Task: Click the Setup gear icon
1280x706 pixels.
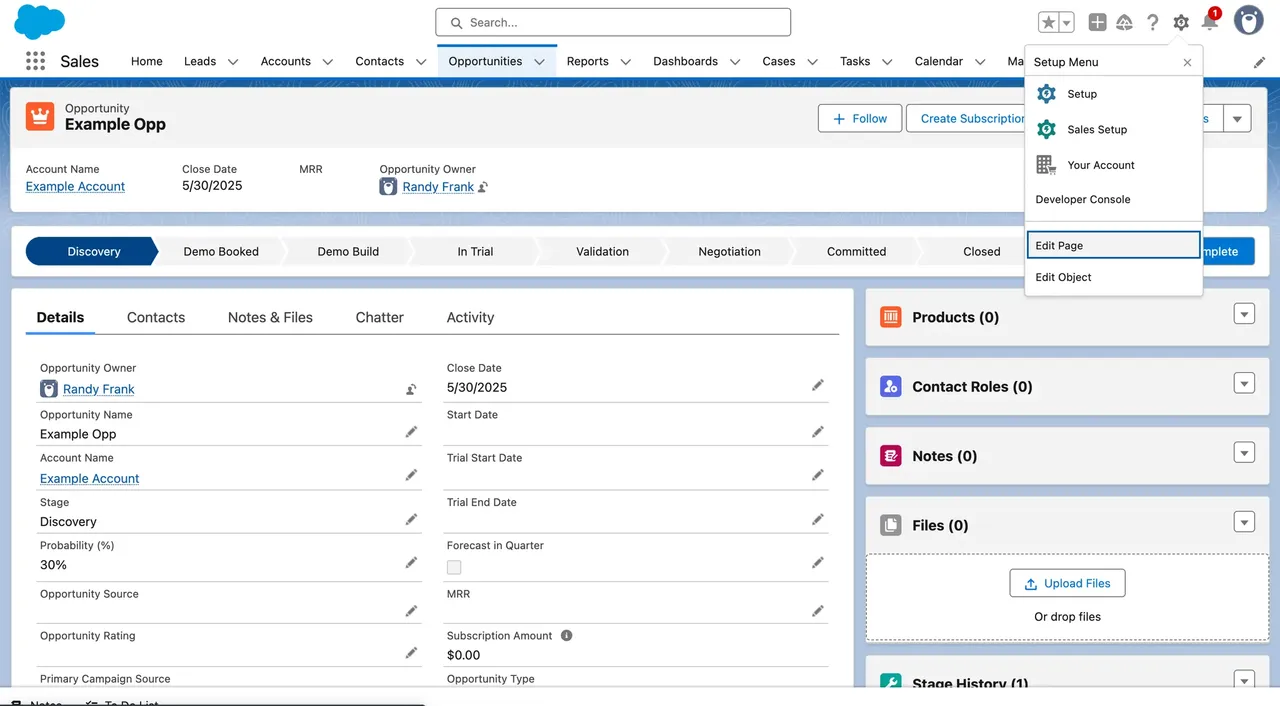Action: click(x=1181, y=22)
